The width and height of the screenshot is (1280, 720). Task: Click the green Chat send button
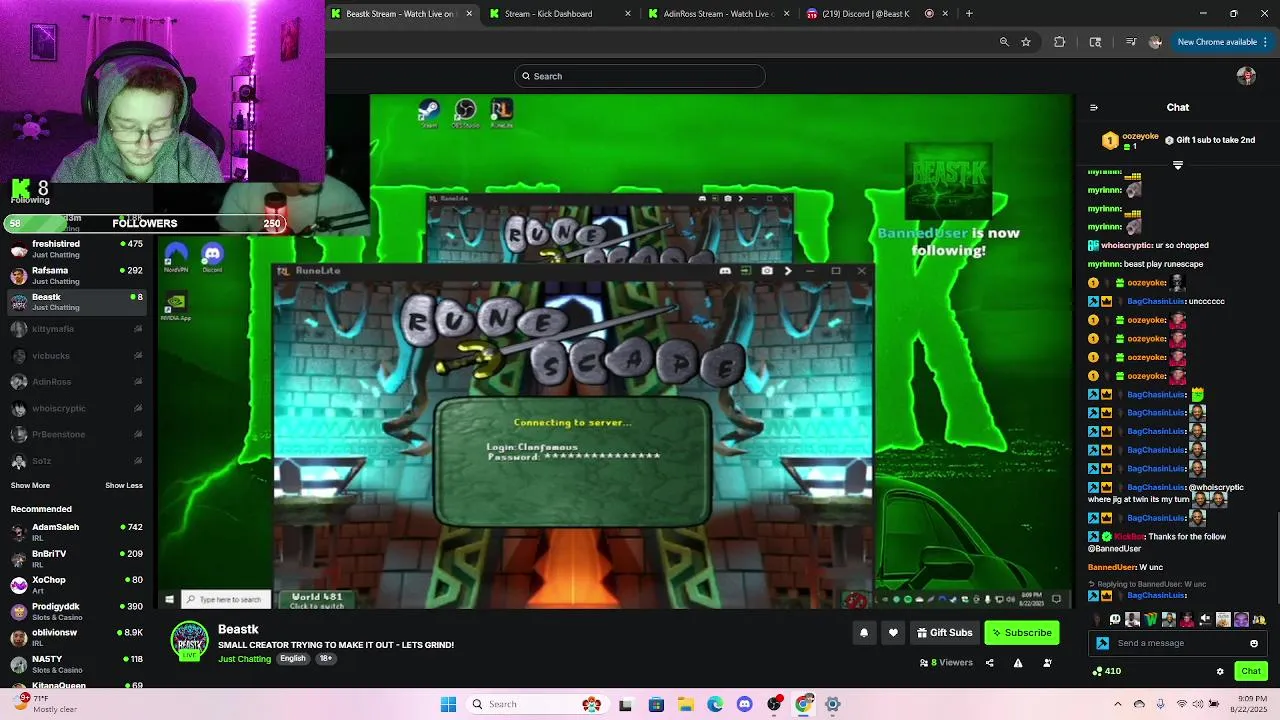coord(1251,671)
